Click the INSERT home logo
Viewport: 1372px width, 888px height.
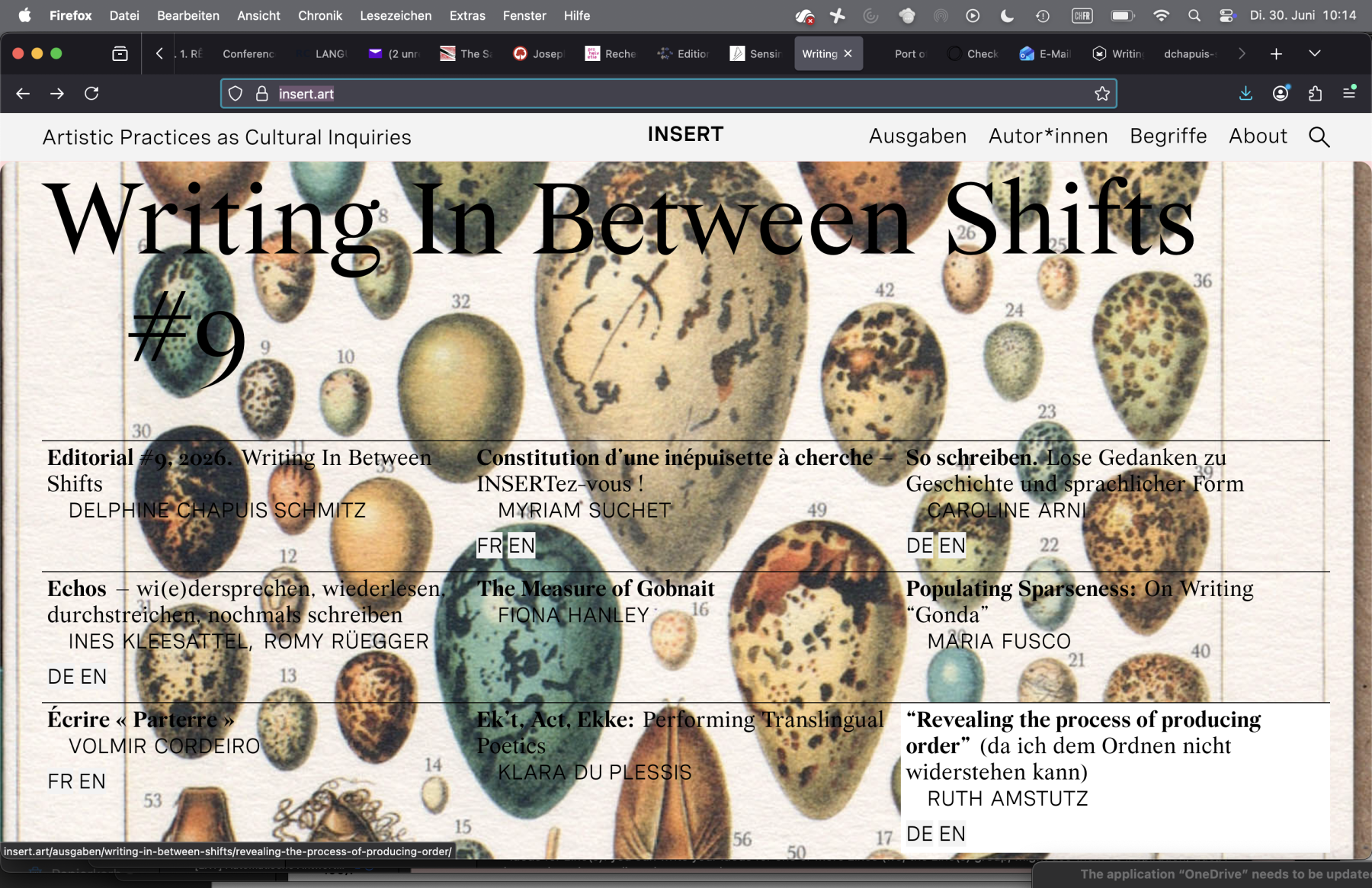point(685,135)
